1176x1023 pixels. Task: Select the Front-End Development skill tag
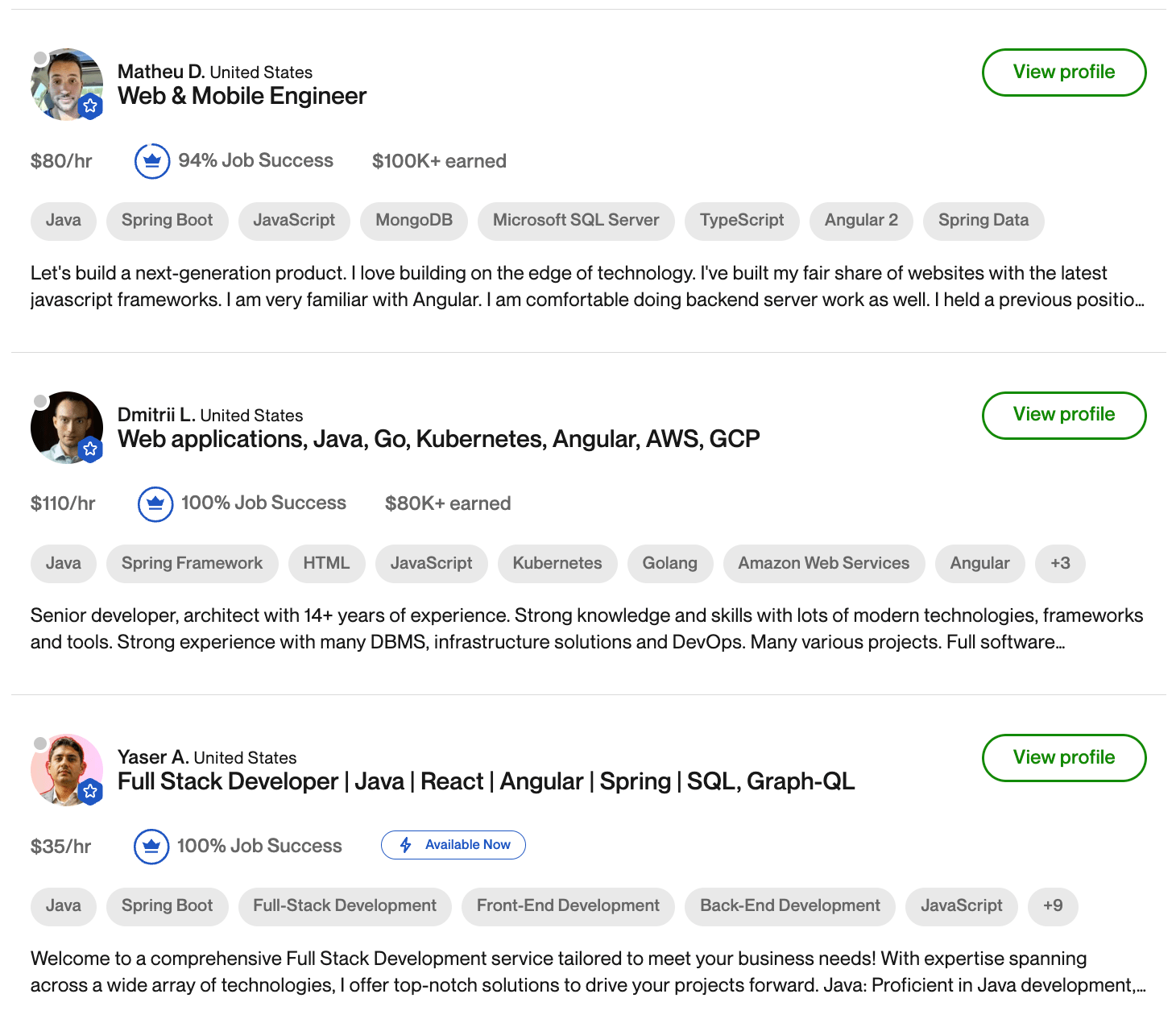point(568,906)
